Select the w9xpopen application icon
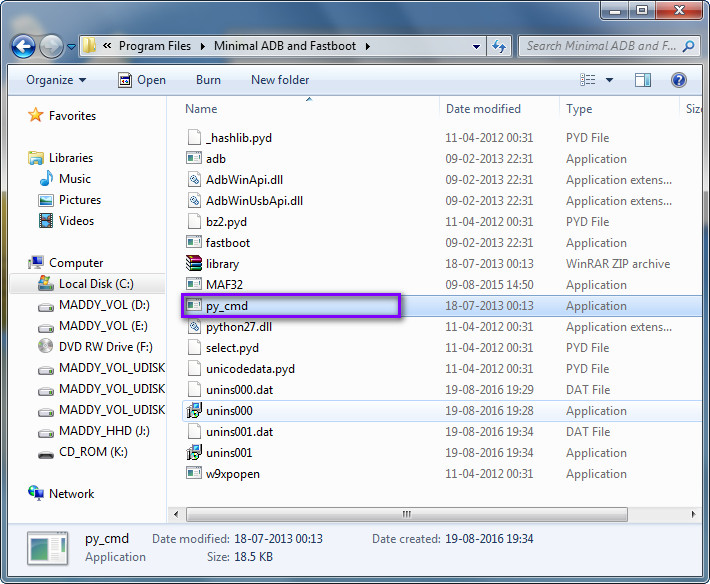This screenshot has width=710, height=584. tap(194, 473)
